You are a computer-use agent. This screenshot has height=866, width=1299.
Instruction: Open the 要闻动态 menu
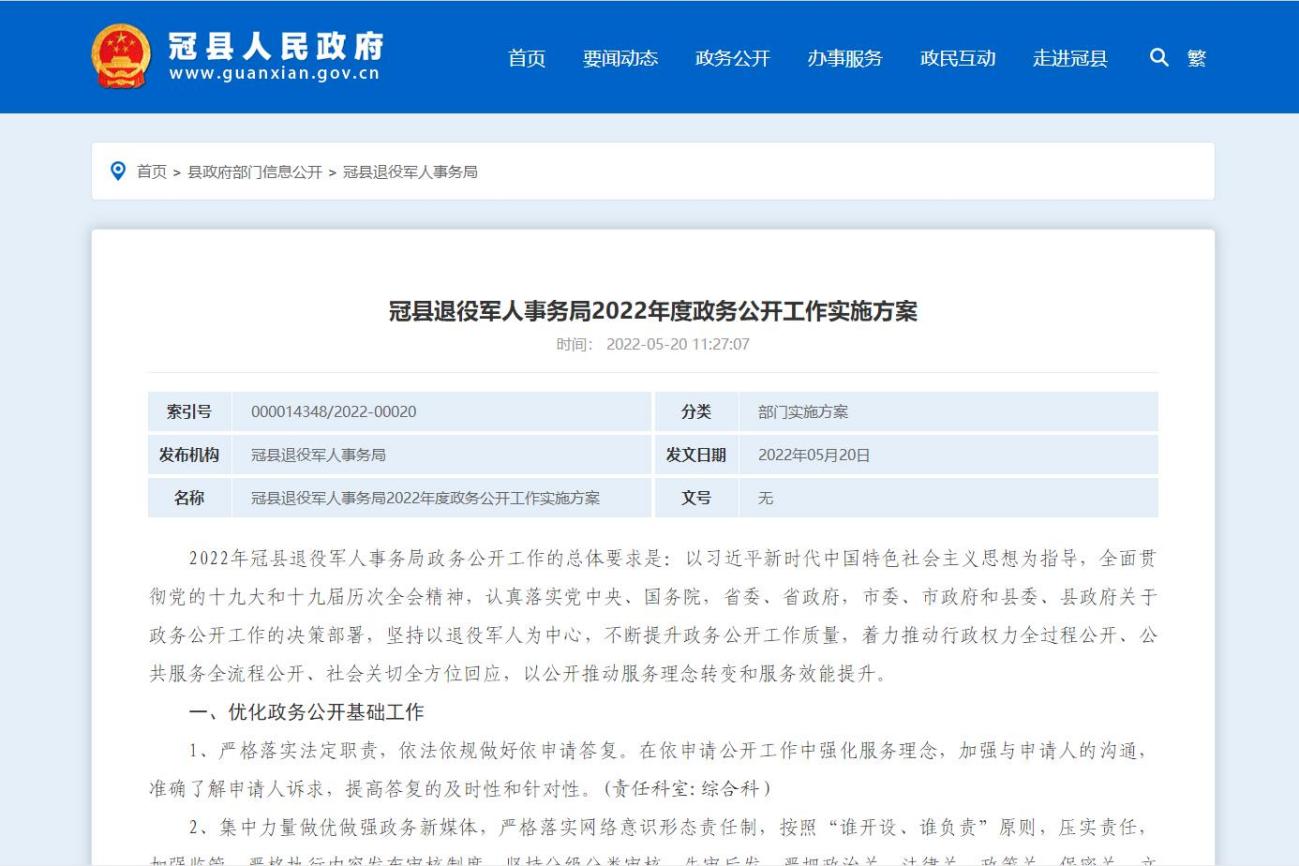621,58
